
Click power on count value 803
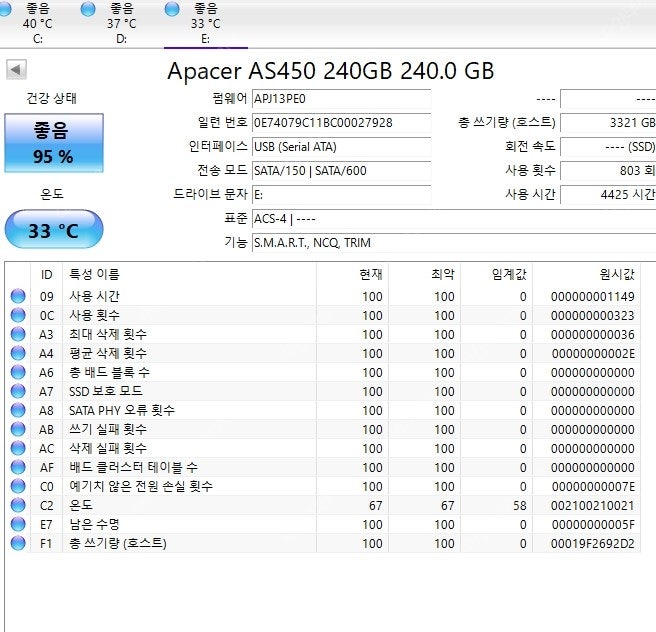[608, 171]
